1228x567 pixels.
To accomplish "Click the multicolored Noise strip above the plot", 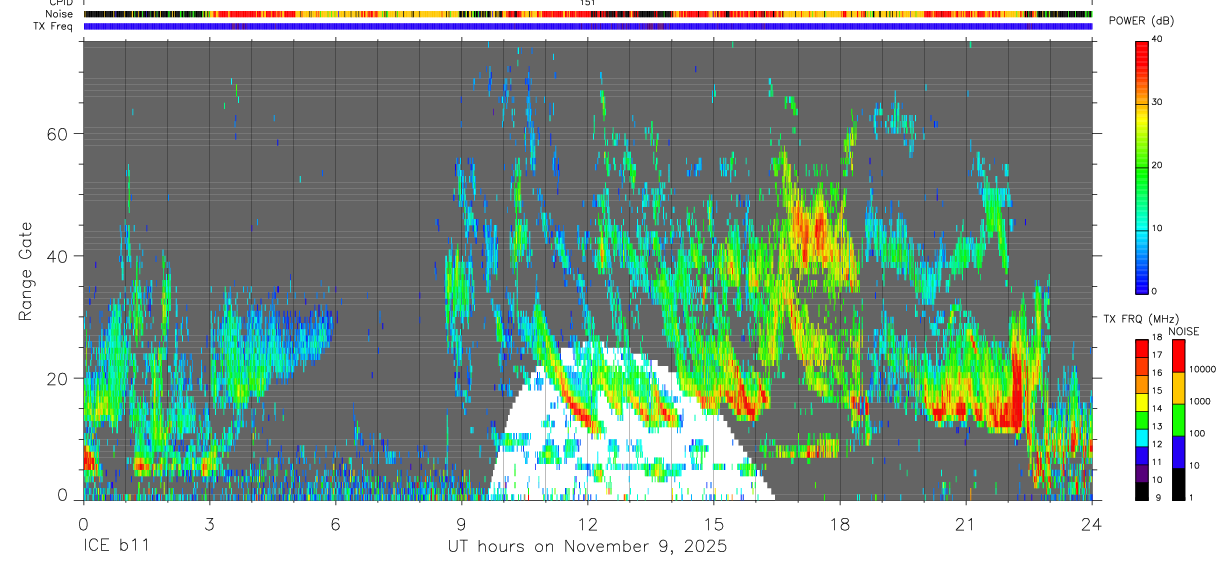I will (x=587, y=14).
